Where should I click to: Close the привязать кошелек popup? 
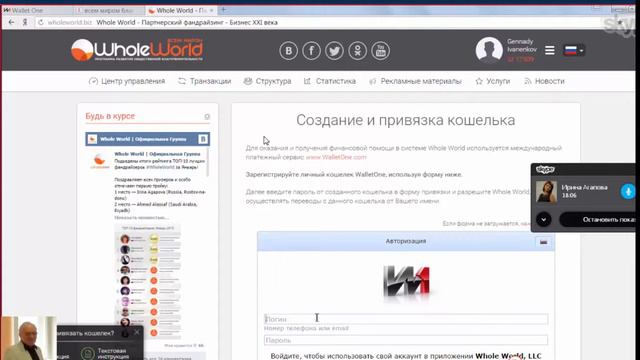point(137,332)
